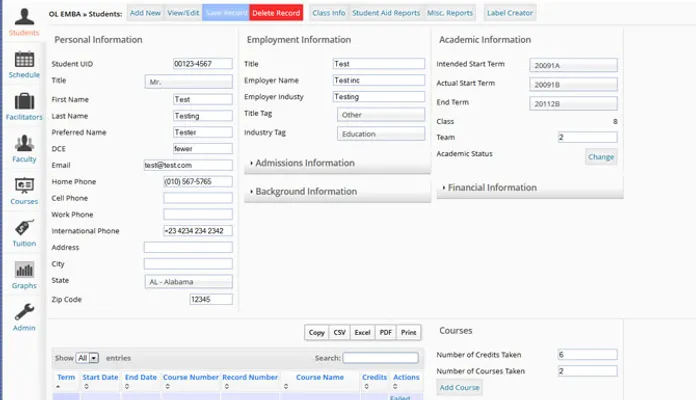Open the Show entries dropdown

point(87,357)
